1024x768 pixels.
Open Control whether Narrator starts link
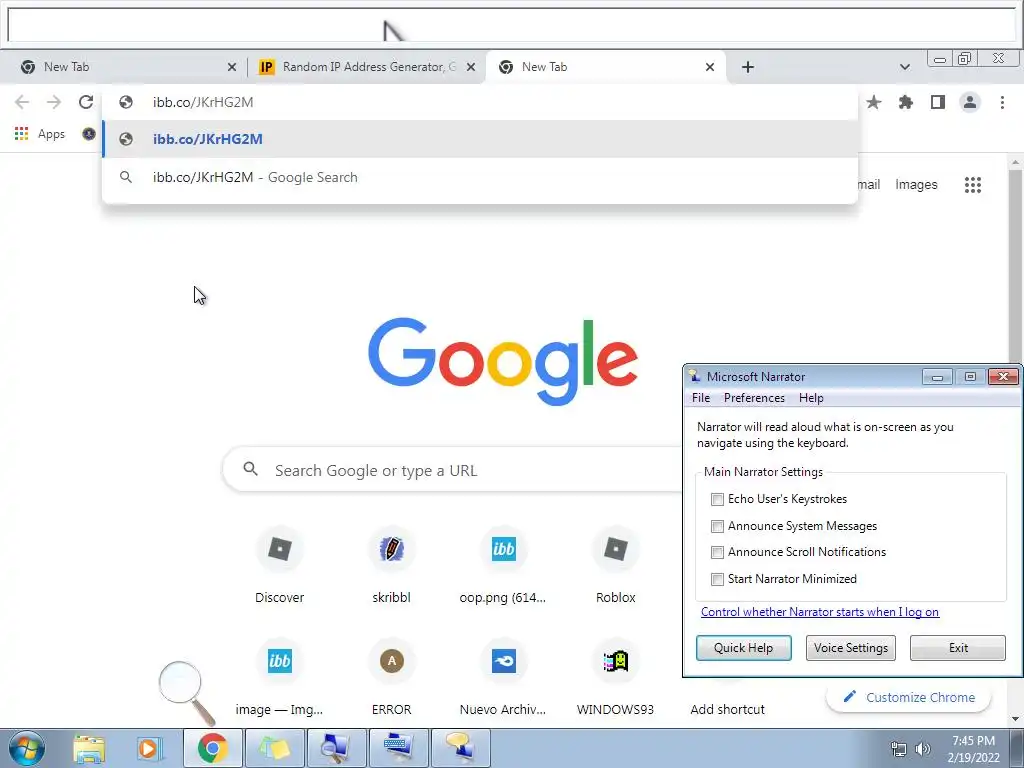pyautogui.click(x=820, y=612)
